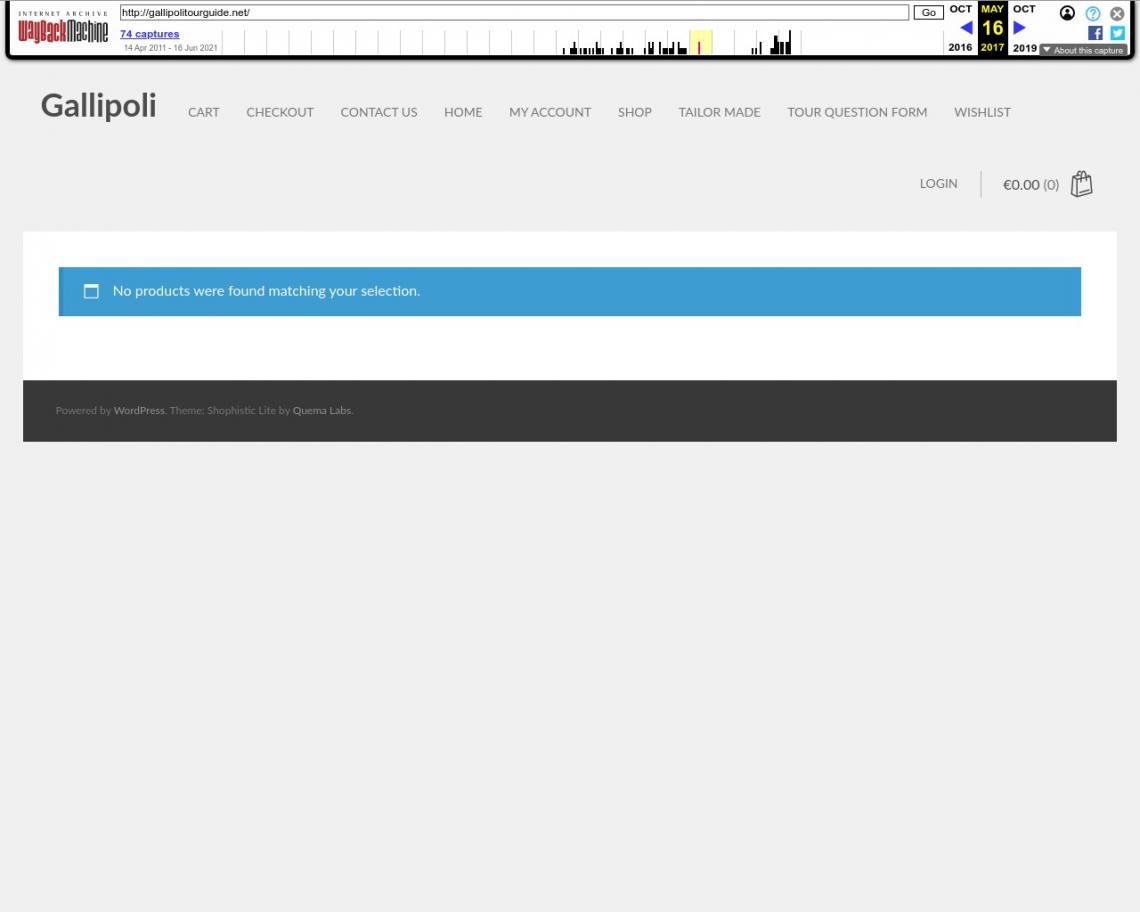Click the highlighted capture on the timeline
Image resolution: width=1140 pixels, height=912 pixels.
pos(699,46)
